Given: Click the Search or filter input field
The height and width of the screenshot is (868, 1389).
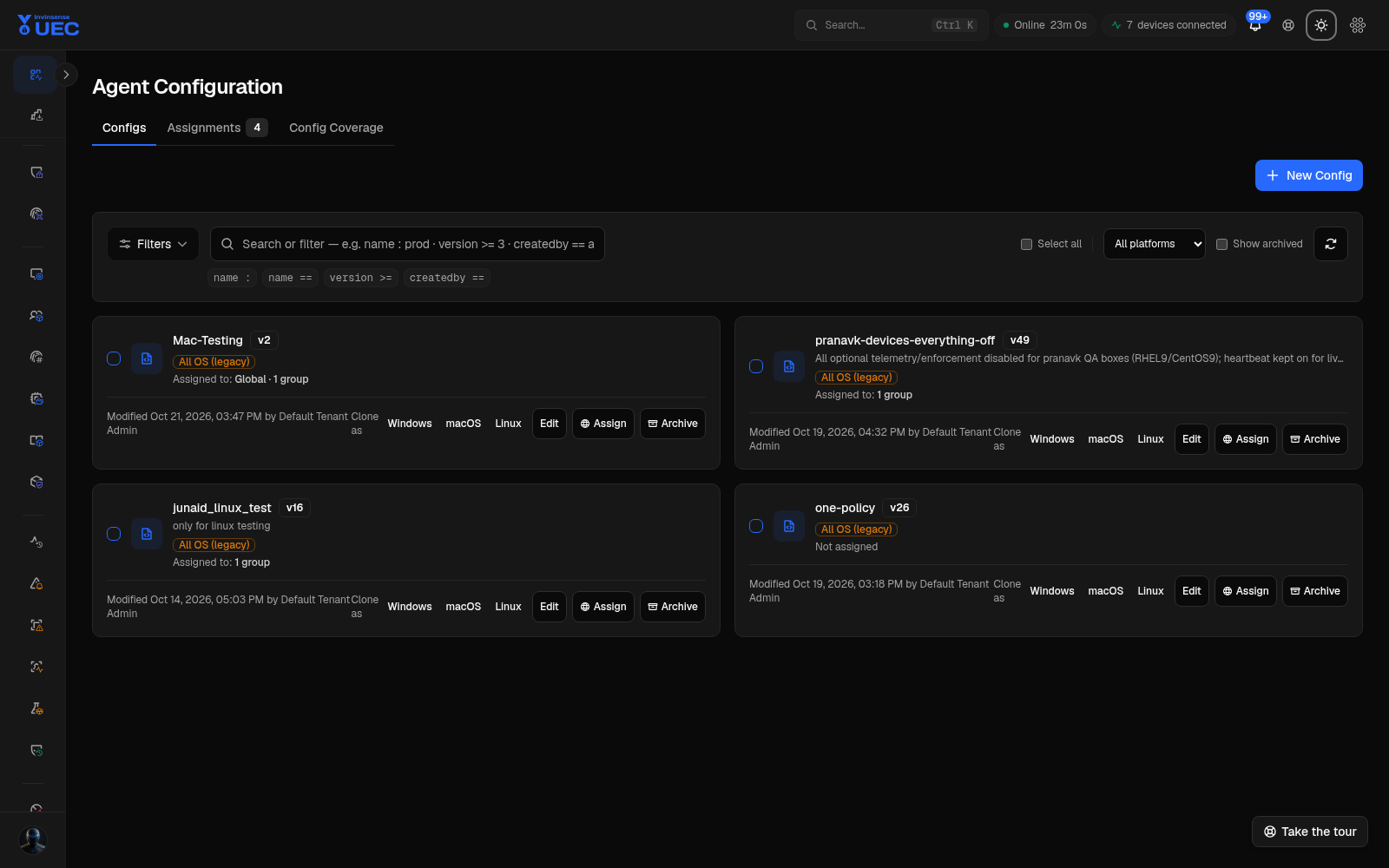Looking at the screenshot, I should pyautogui.click(x=407, y=244).
